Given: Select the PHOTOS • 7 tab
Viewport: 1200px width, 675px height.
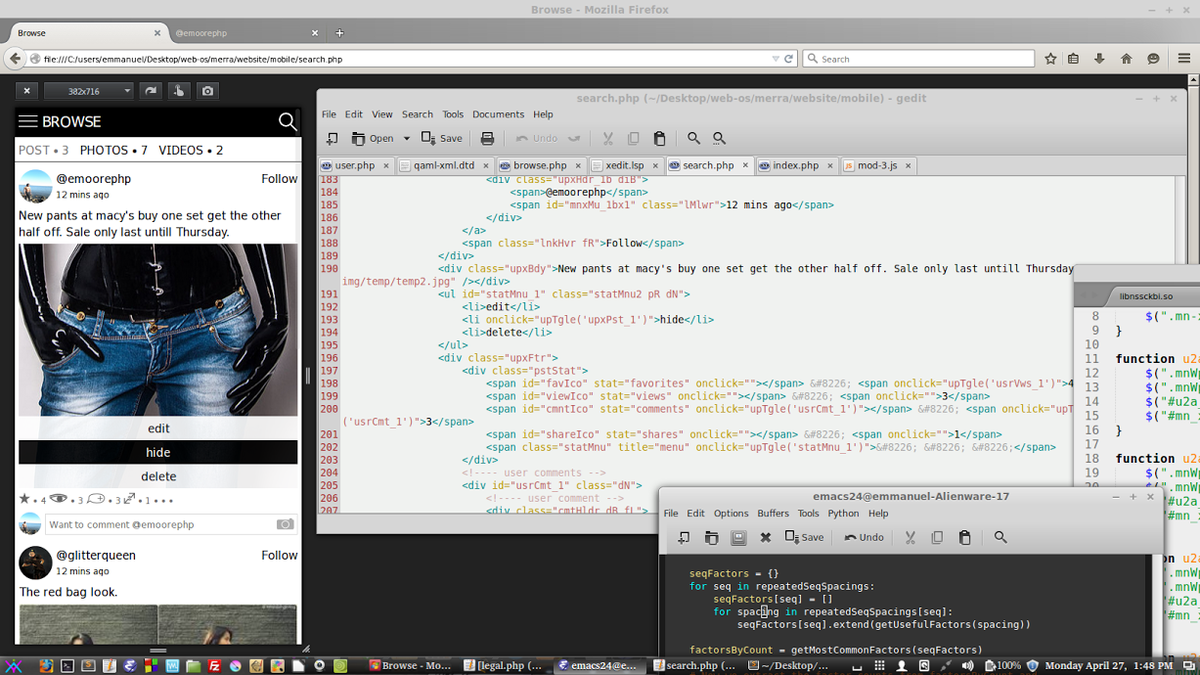Looking at the screenshot, I should [x=114, y=150].
